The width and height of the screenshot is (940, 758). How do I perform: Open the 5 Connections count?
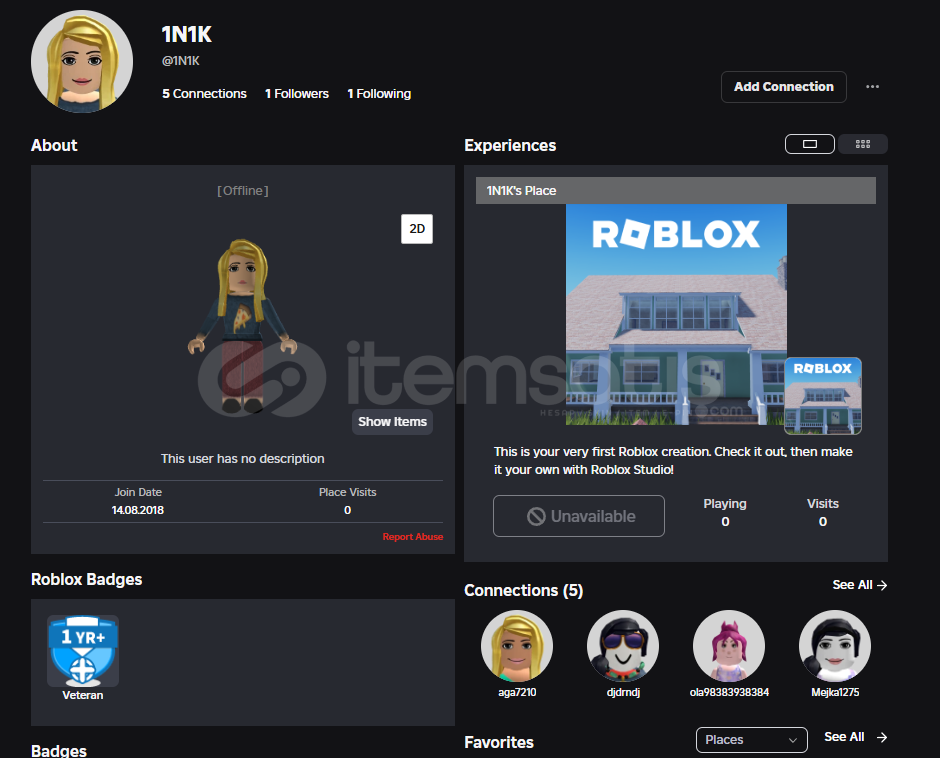[204, 94]
